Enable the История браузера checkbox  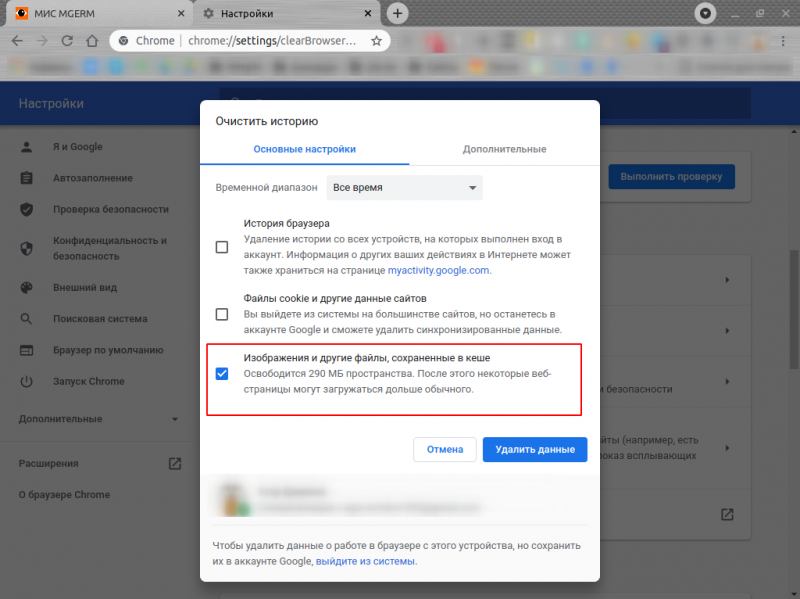coord(221,247)
